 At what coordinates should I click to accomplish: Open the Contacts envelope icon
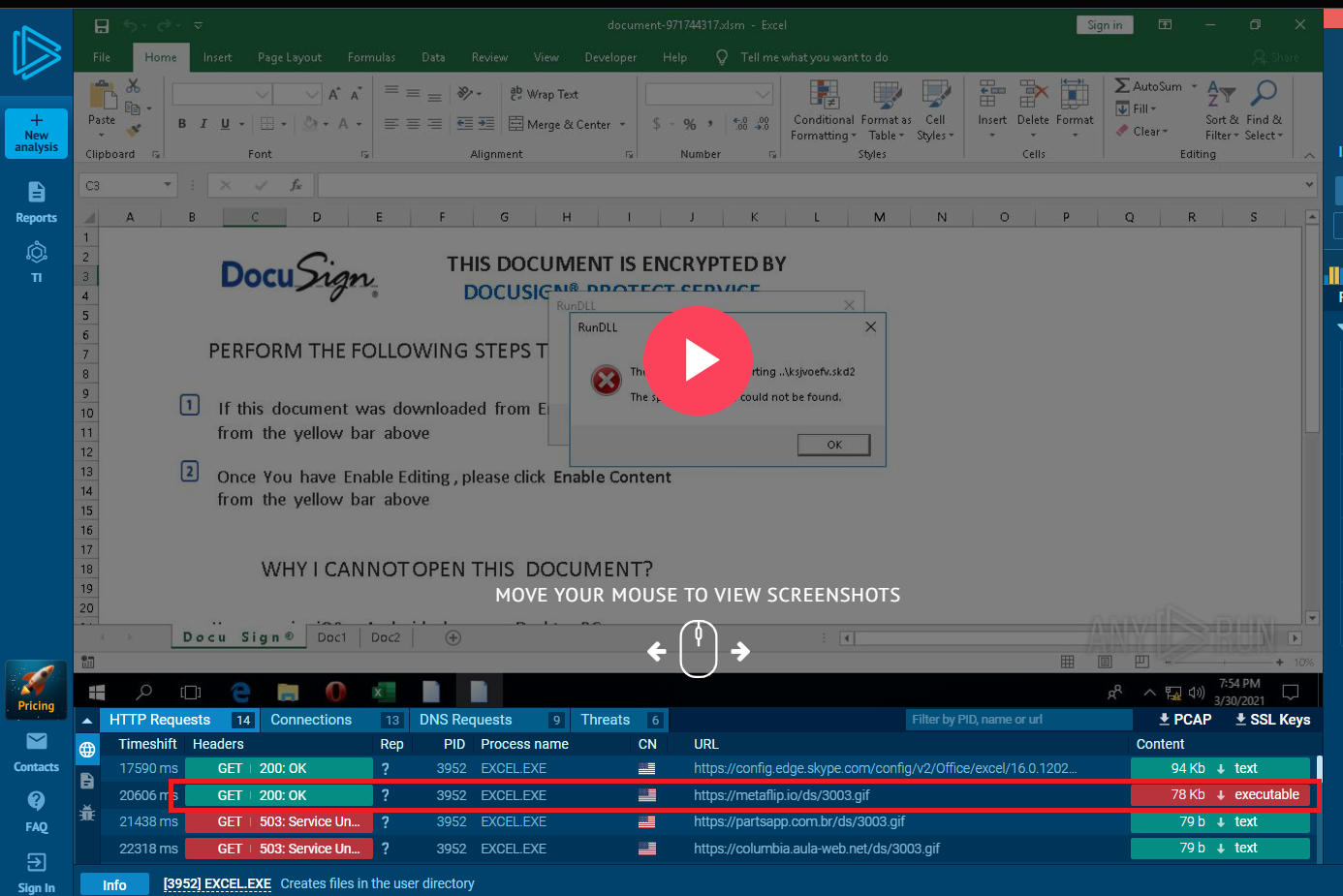[36, 752]
